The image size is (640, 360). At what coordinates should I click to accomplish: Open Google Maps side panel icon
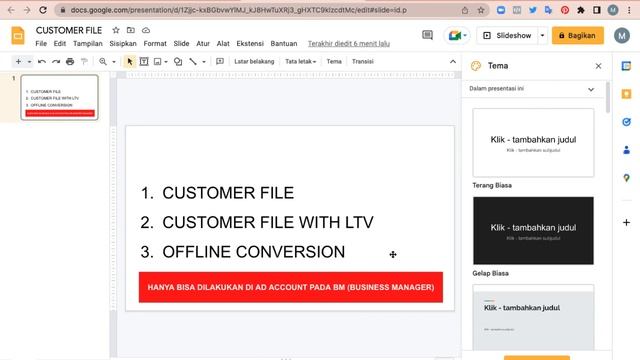(x=626, y=178)
